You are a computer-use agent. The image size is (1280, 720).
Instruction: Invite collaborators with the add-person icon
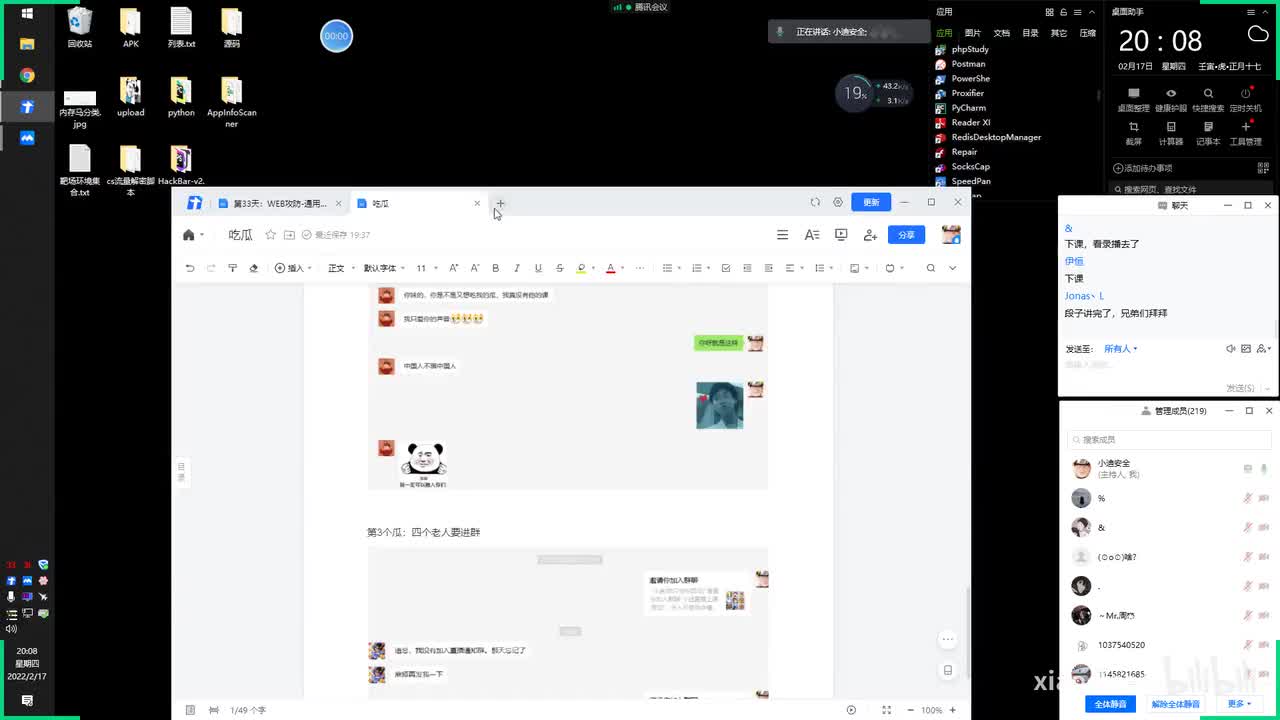pos(870,235)
